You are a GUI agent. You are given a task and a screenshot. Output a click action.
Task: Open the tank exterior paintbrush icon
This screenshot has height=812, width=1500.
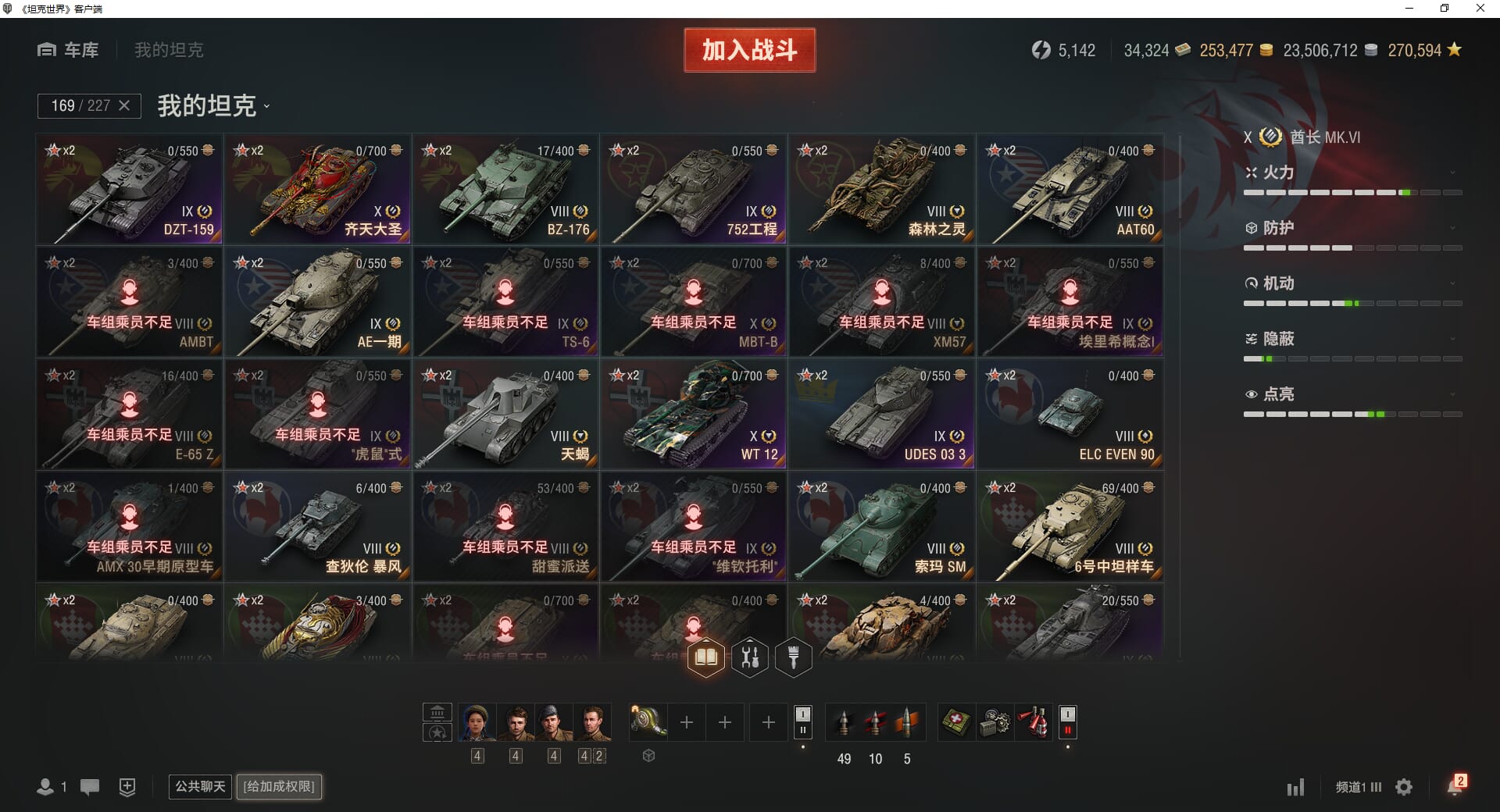click(794, 657)
